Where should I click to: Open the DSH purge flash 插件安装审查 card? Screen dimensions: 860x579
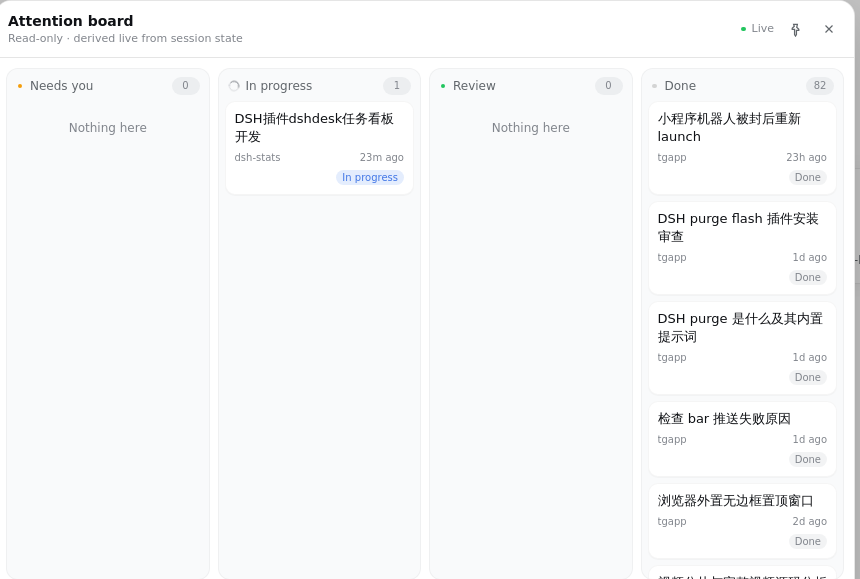click(x=742, y=248)
